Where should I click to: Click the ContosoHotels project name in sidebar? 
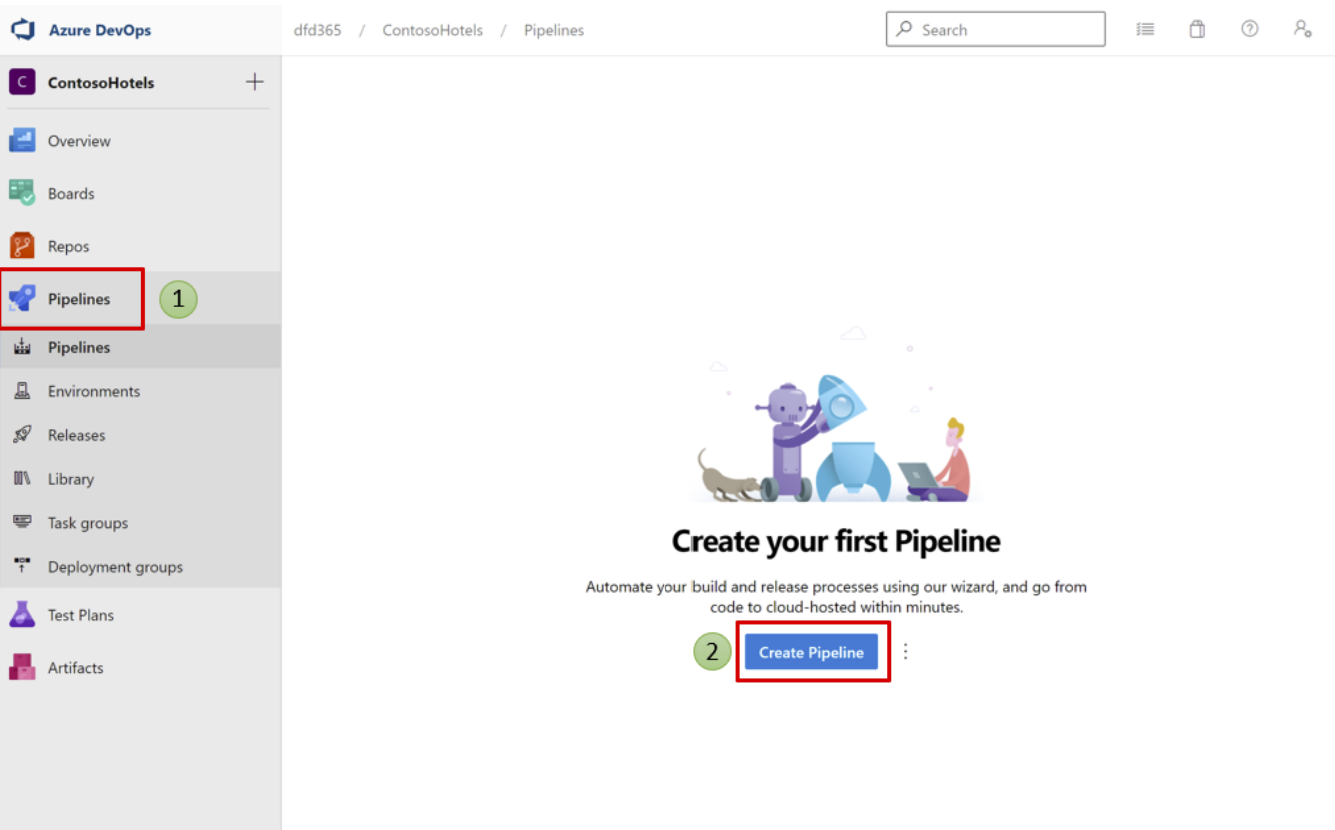[x=101, y=83]
